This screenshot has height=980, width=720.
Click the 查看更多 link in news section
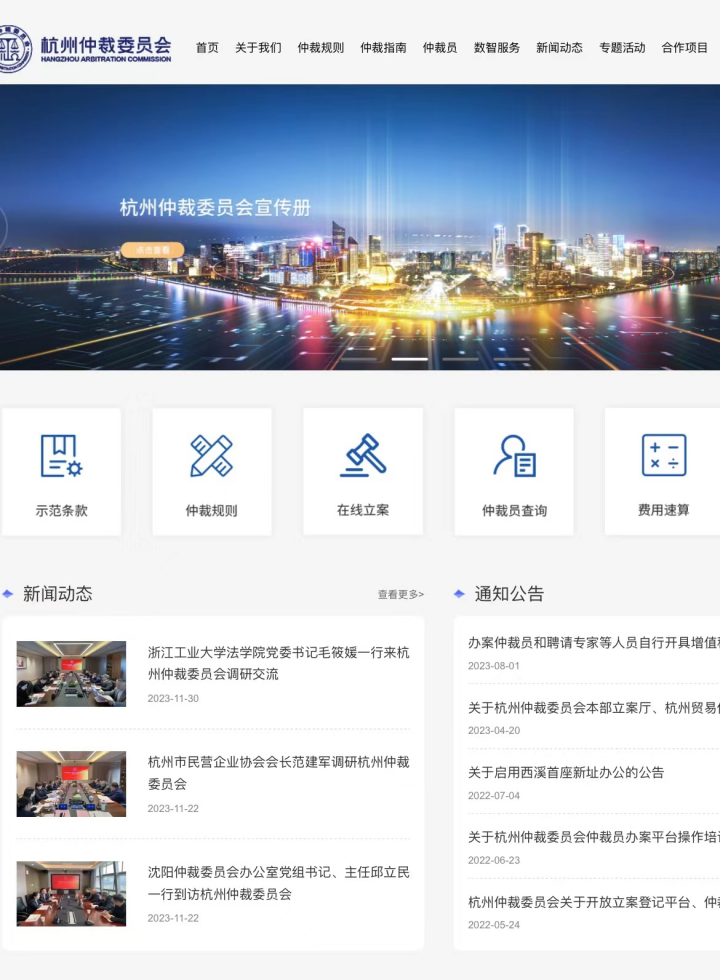click(x=400, y=595)
